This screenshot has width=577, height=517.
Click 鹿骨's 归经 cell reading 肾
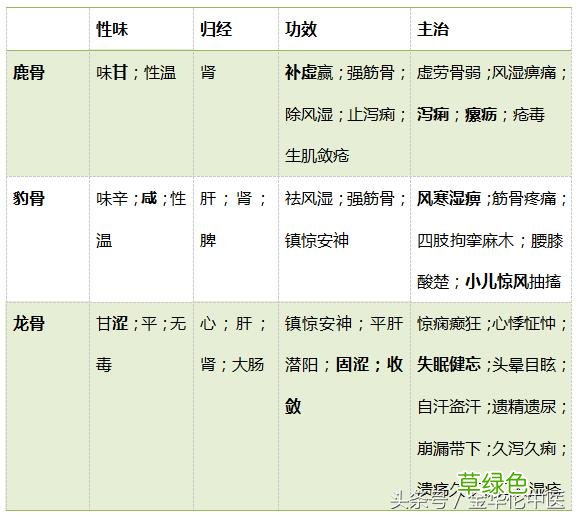208,72
